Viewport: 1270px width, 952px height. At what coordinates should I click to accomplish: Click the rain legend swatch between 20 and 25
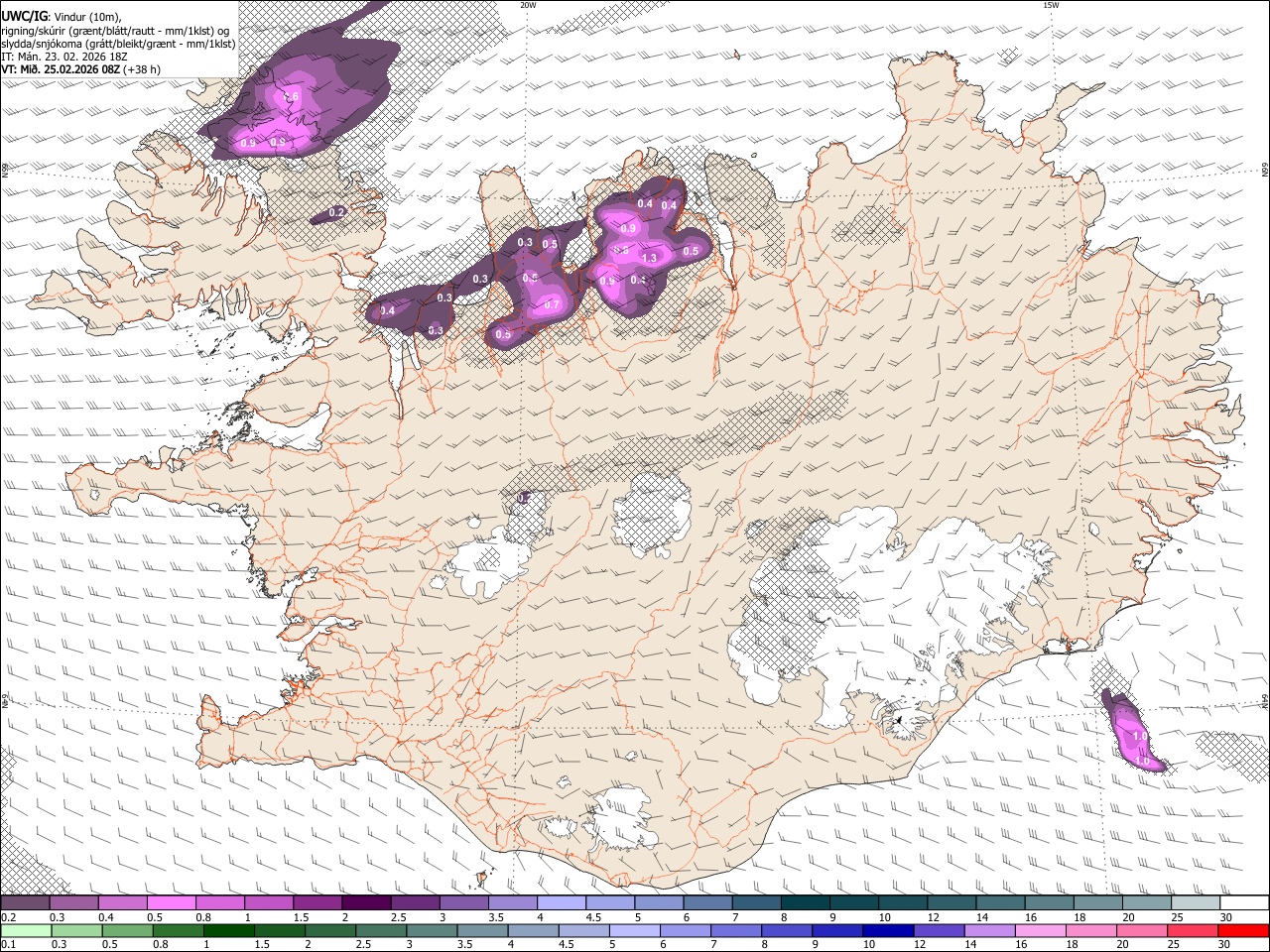coord(1141,930)
